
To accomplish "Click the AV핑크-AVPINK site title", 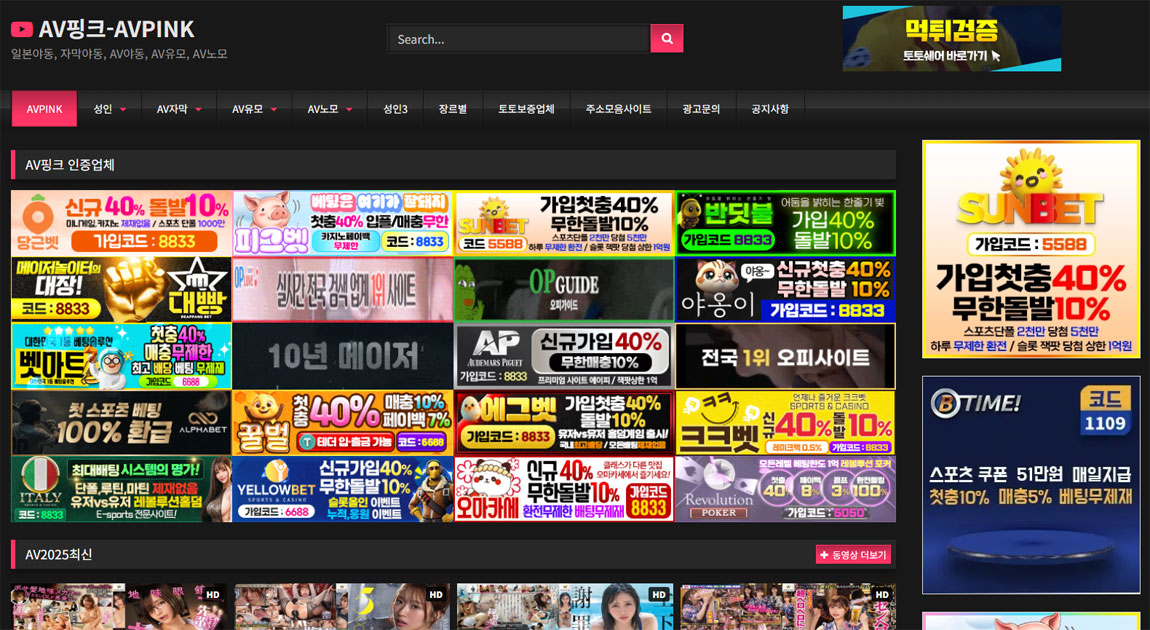I will 116,30.
